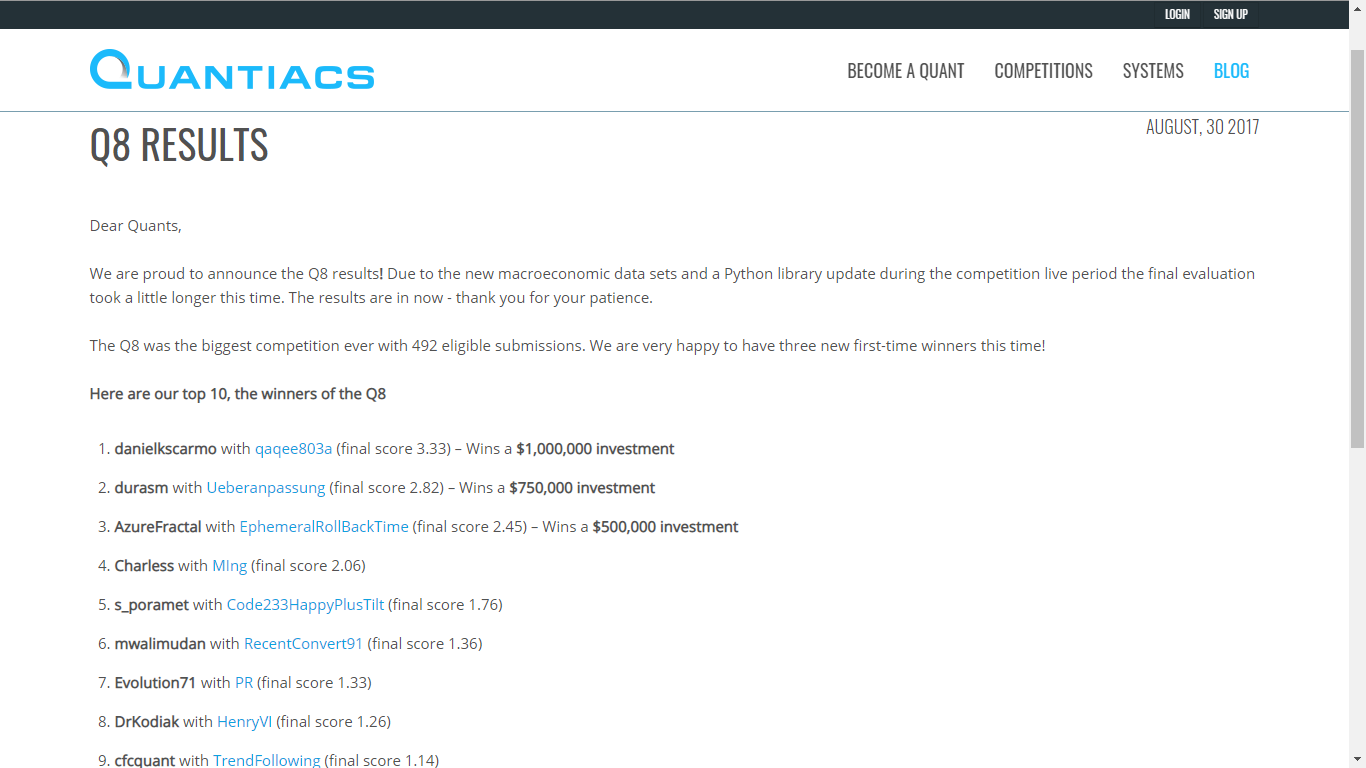Click the username cfcquant
Viewport: 1366px width, 768px height.
[x=145, y=760]
